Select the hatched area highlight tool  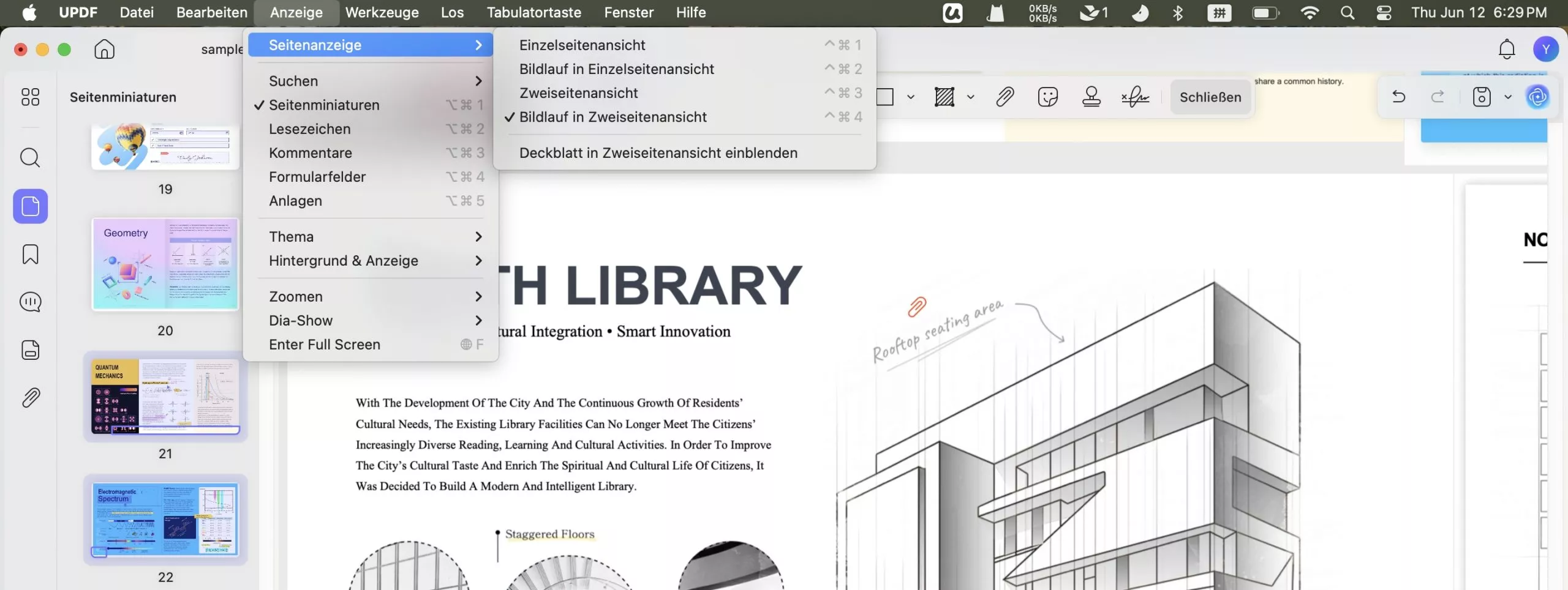944,97
